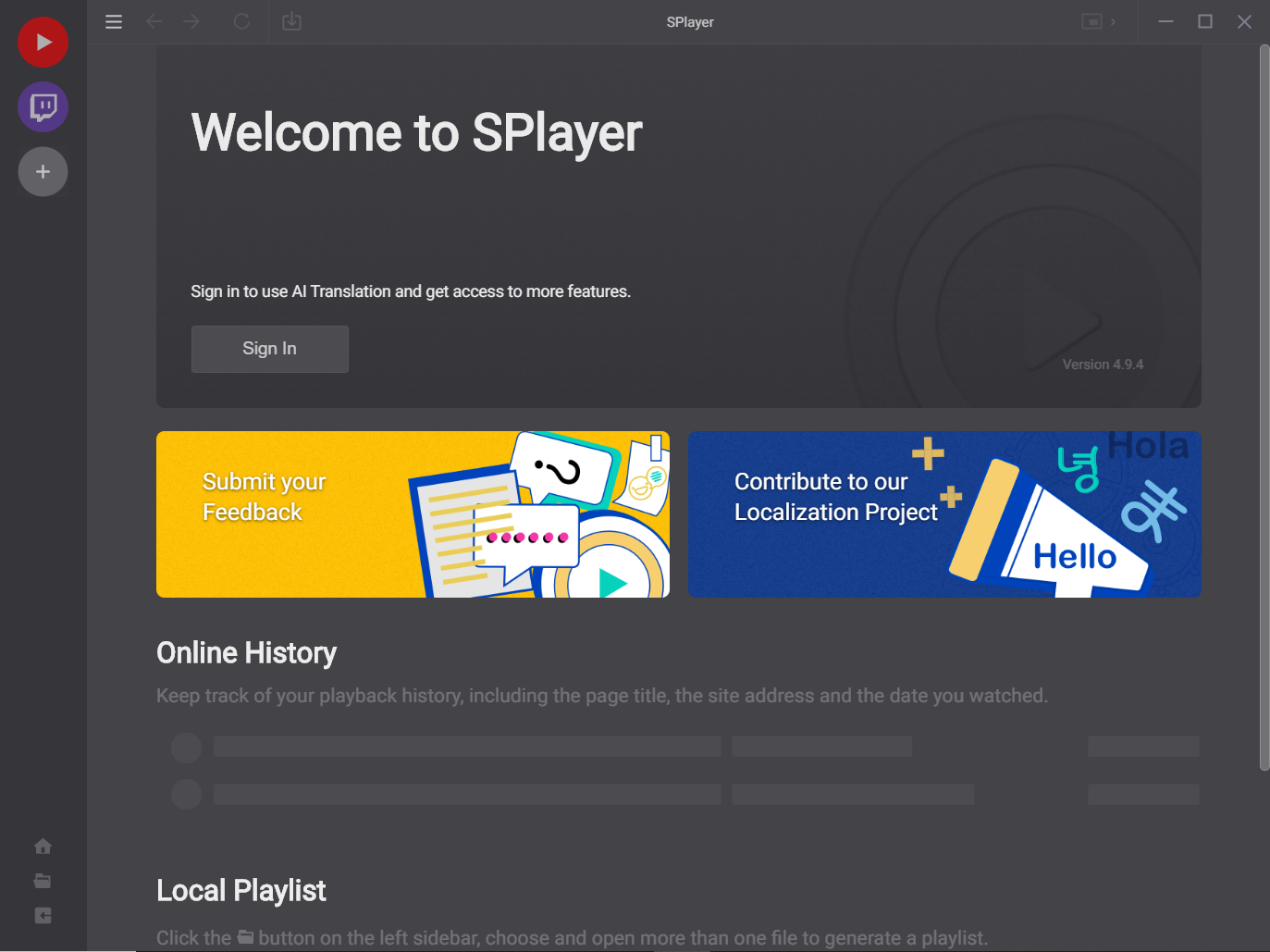The height and width of the screenshot is (952, 1270).
Task: Add a new channel with the plus icon
Action: (43, 172)
